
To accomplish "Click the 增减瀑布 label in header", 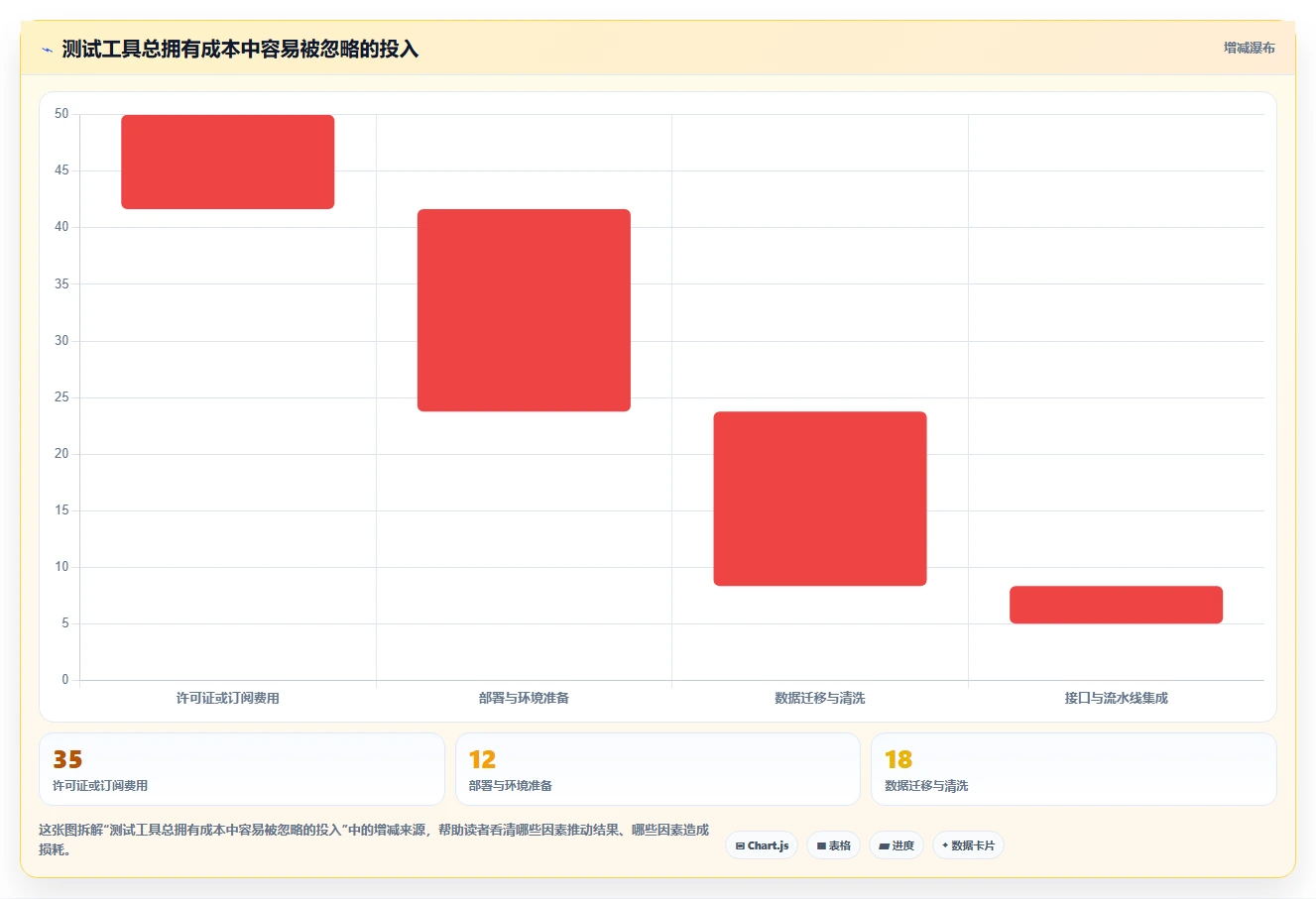I will (1249, 48).
